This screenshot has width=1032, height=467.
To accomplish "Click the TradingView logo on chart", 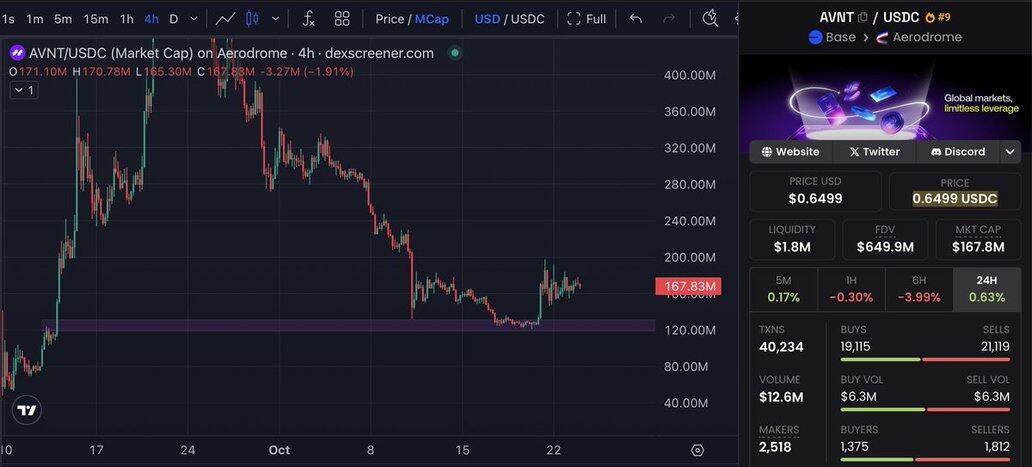I will coord(27,410).
